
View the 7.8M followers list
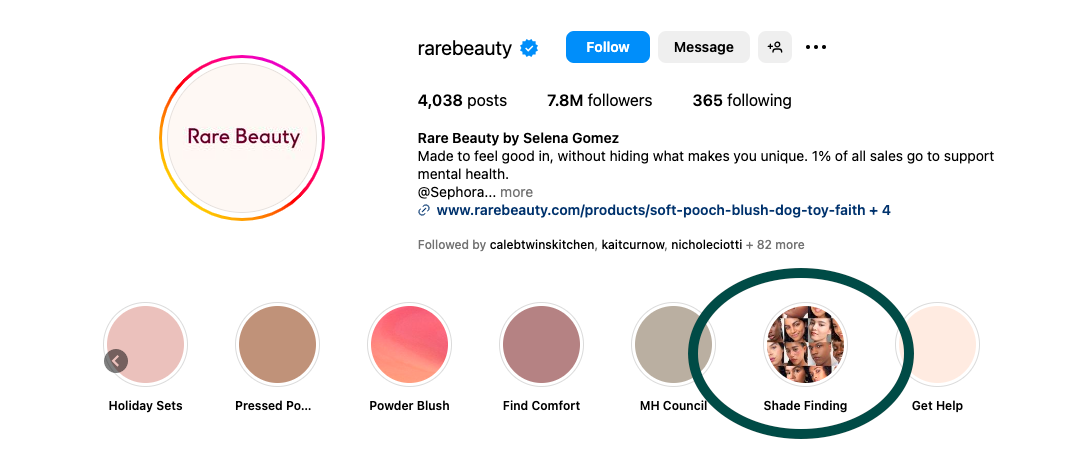[599, 101]
